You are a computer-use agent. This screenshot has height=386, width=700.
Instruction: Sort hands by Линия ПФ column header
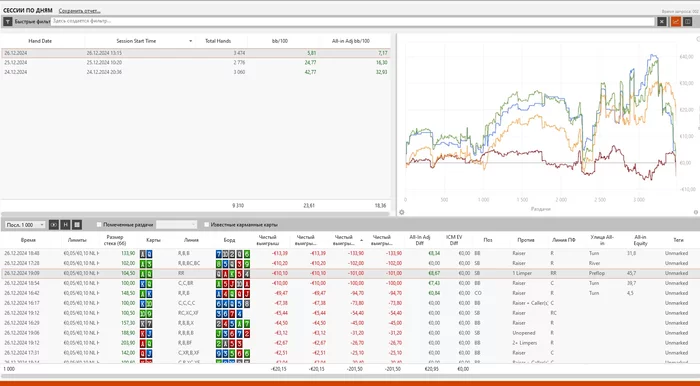click(563, 240)
